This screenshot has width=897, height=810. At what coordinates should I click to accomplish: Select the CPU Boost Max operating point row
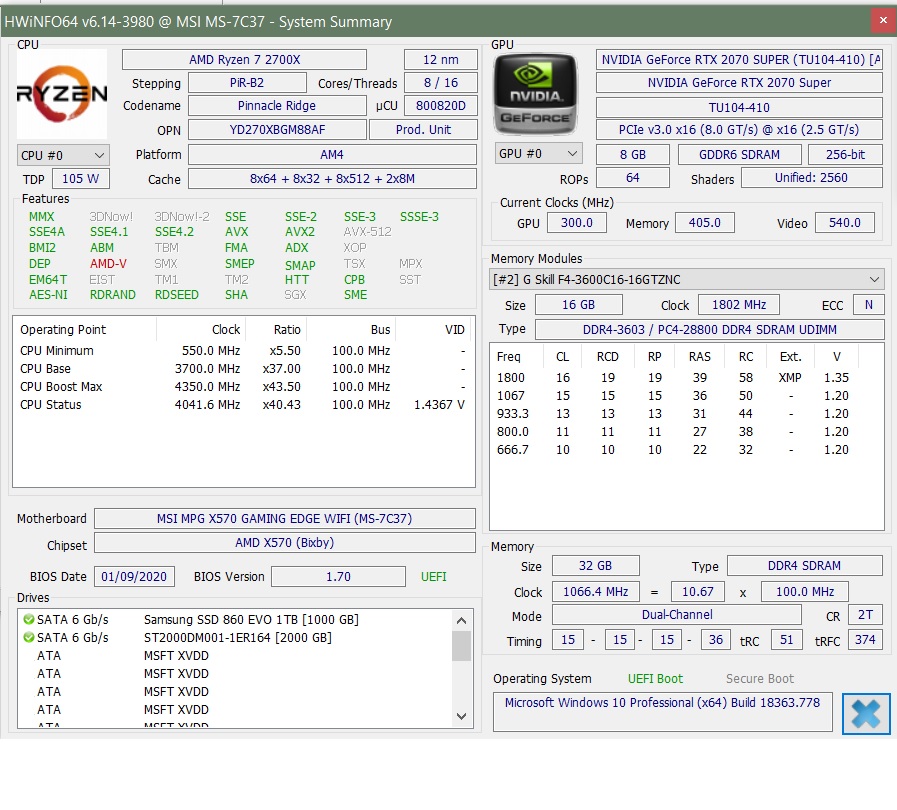tap(243, 387)
